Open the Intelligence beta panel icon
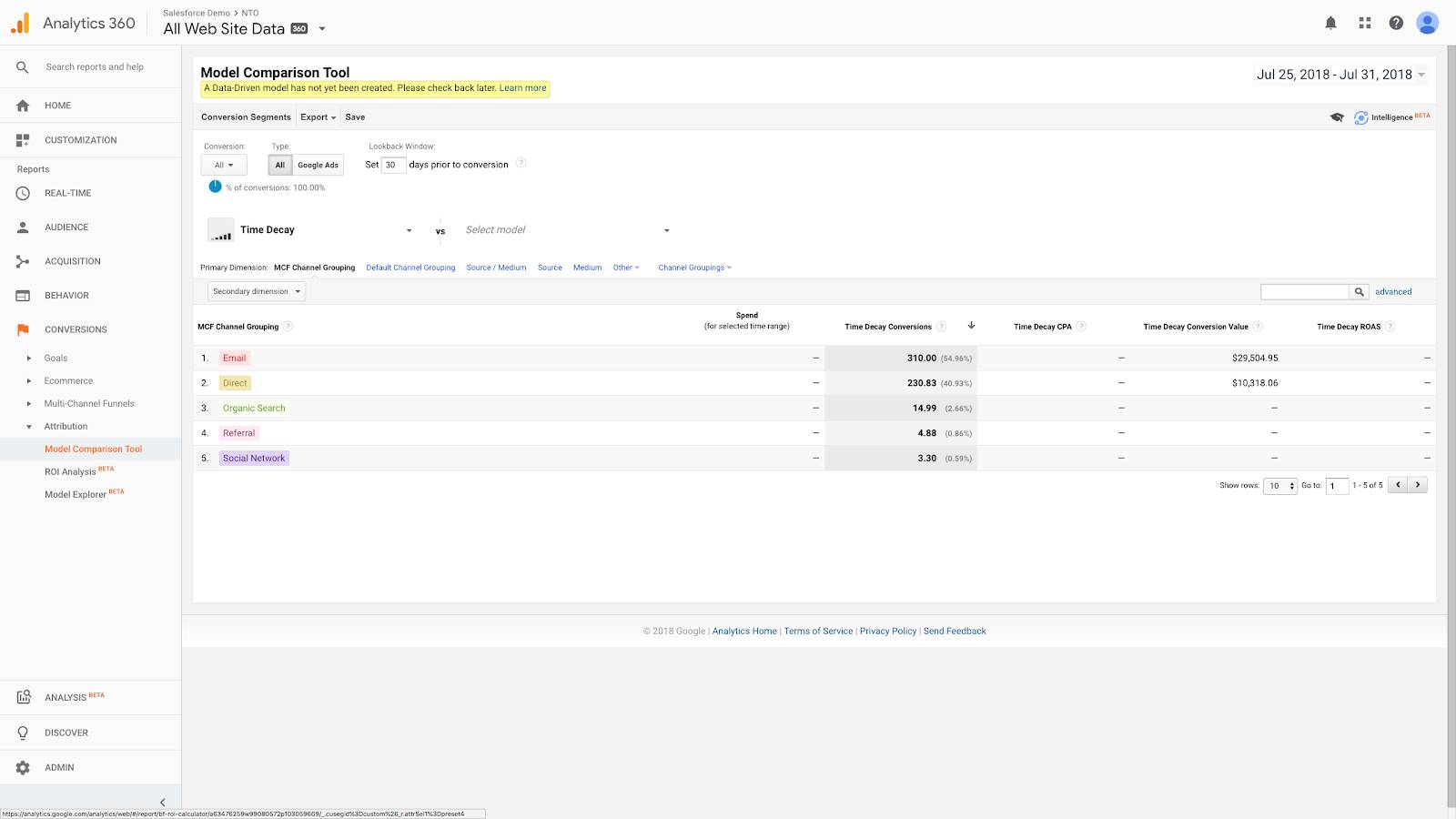 click(1361, 117)
